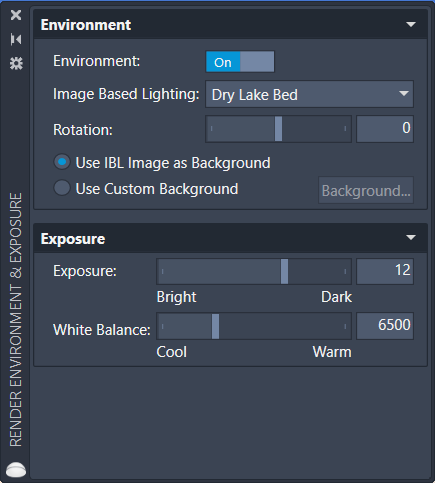Open Image Based Lighting dropdown
The width and height of the screenshot is (435, 483).
pyautogui.click(x=309, y=94)
